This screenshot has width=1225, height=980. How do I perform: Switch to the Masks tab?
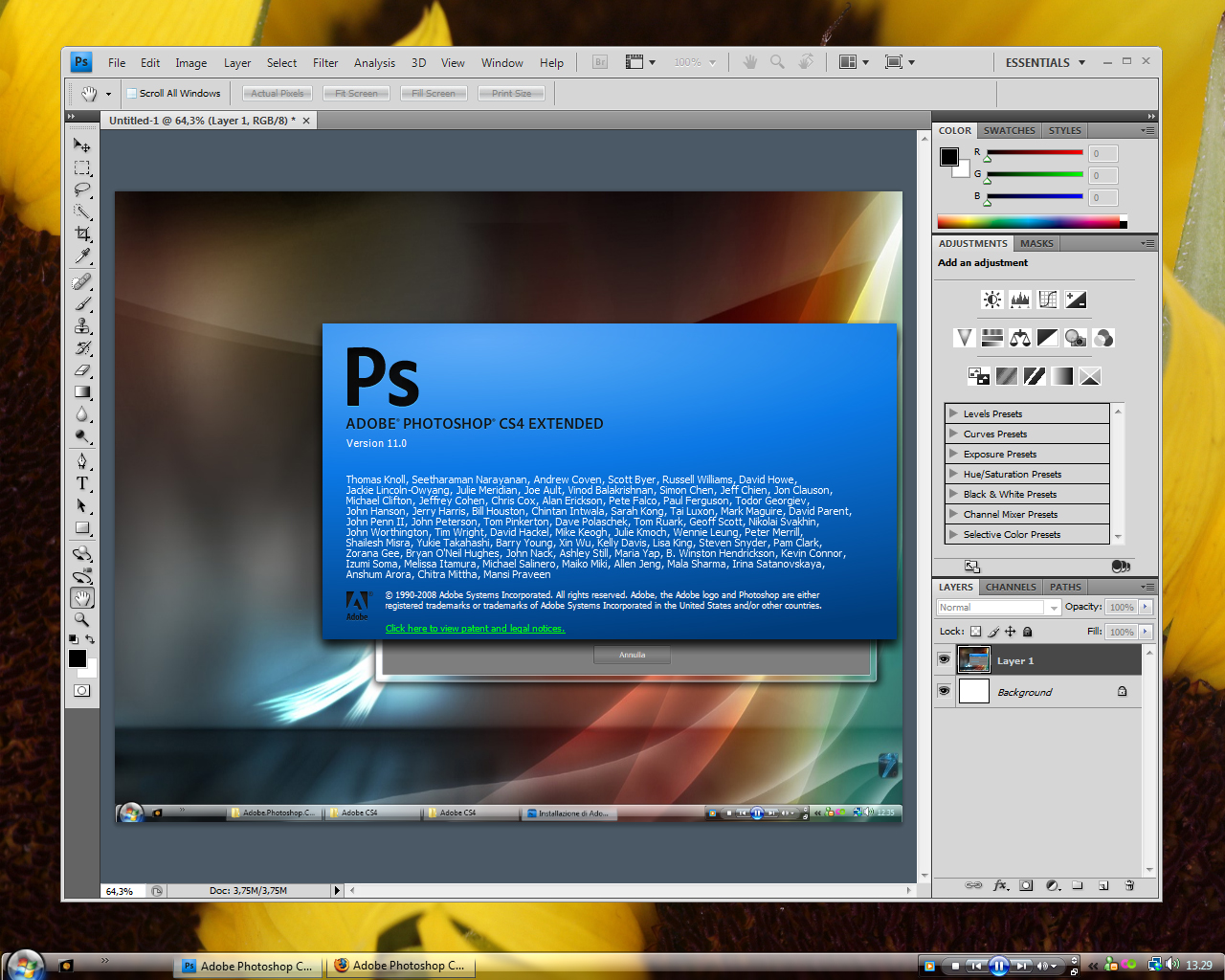click(1036, 243)
